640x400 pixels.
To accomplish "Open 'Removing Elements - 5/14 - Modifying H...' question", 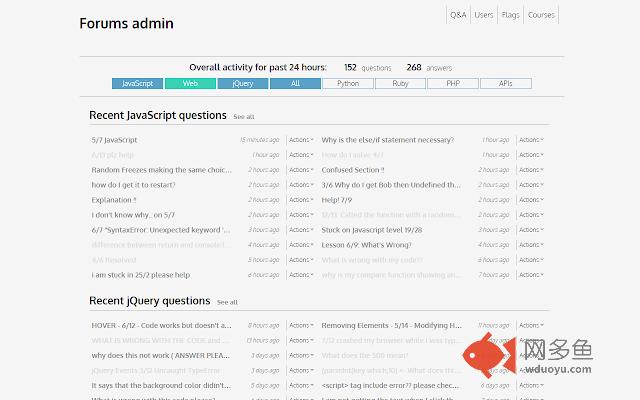I will [x=391, y=326].
